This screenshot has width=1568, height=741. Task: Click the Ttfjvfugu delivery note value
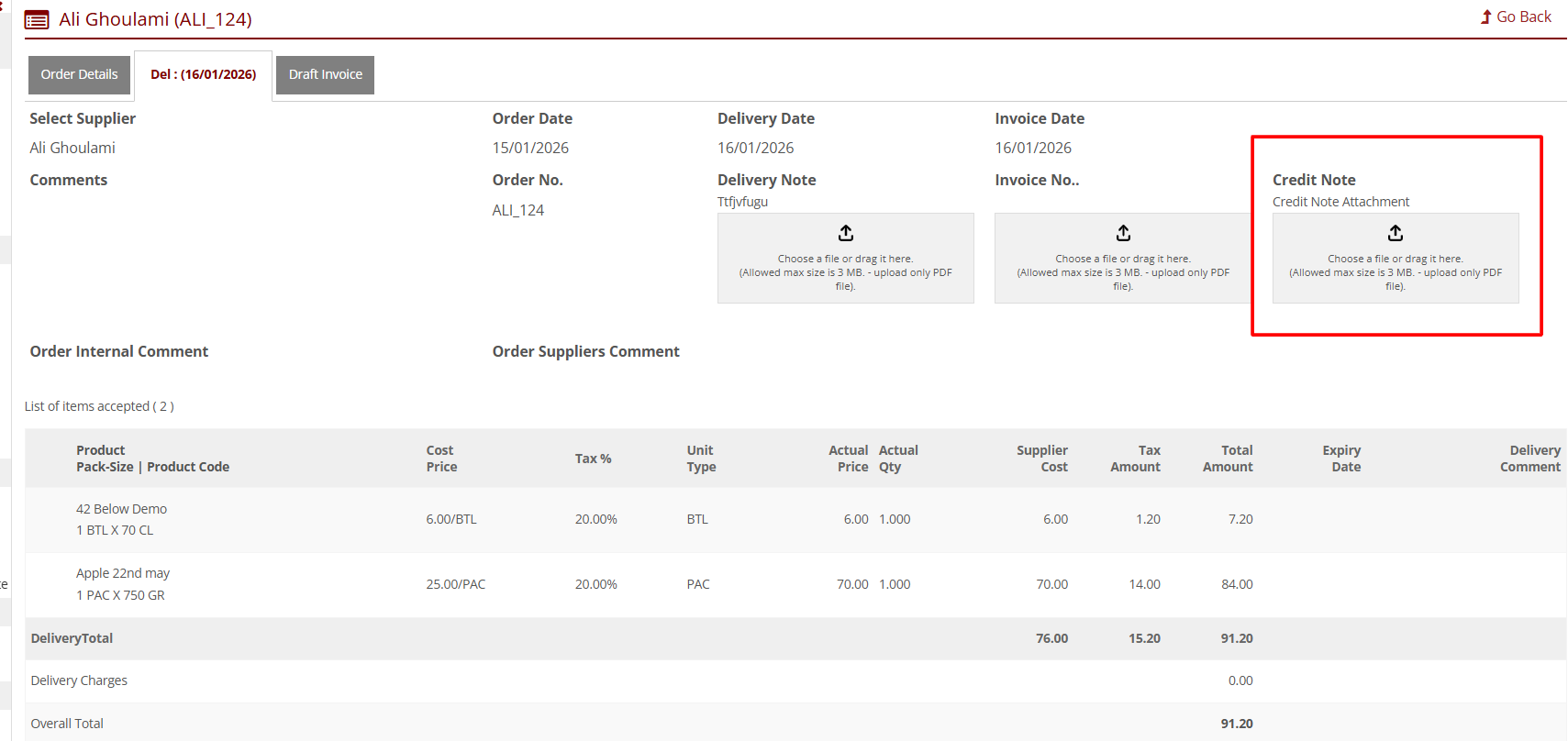[x=742, y=202]
